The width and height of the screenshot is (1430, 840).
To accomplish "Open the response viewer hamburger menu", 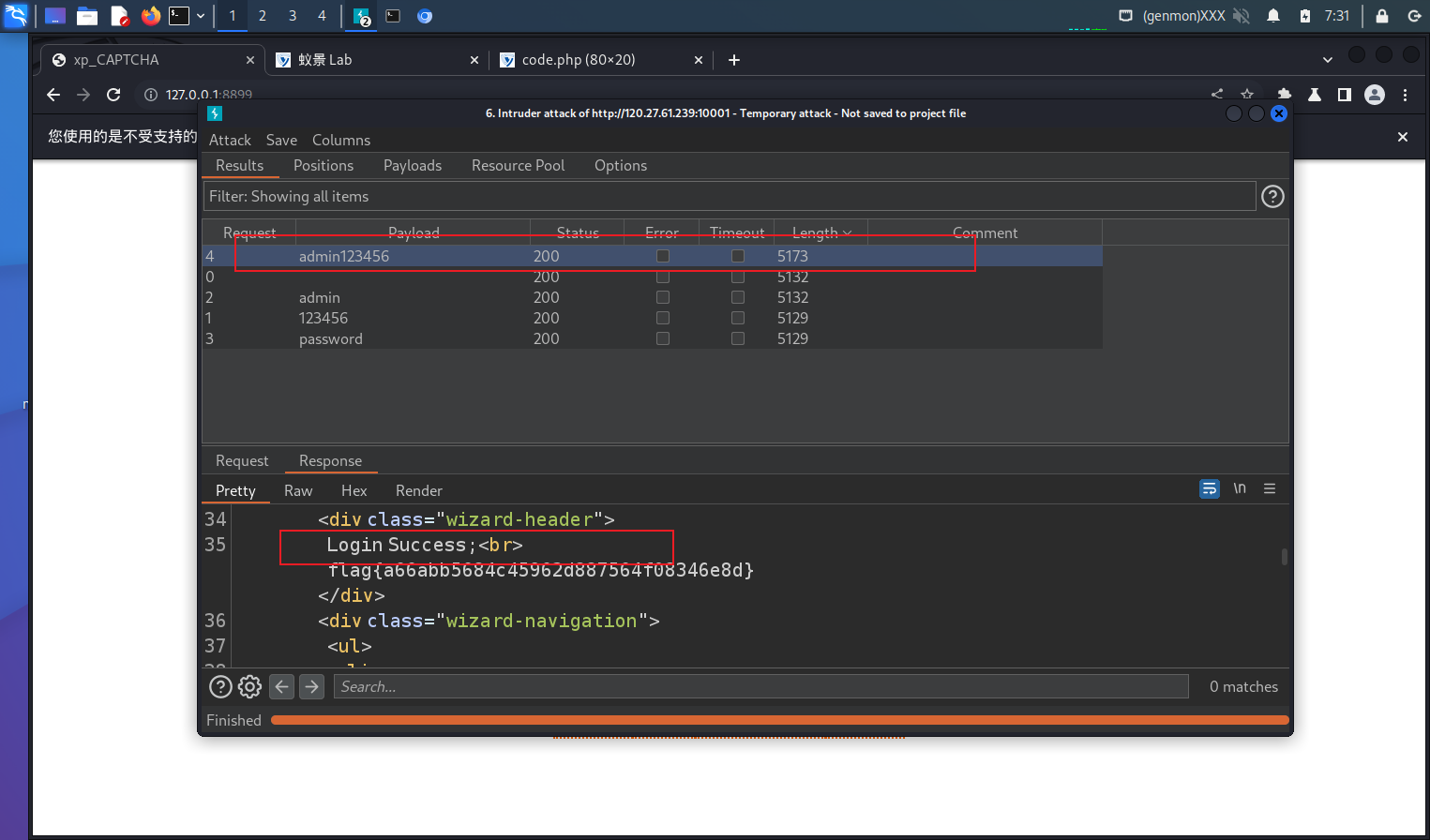I will pyautogui.click(x=1270, y=488).
